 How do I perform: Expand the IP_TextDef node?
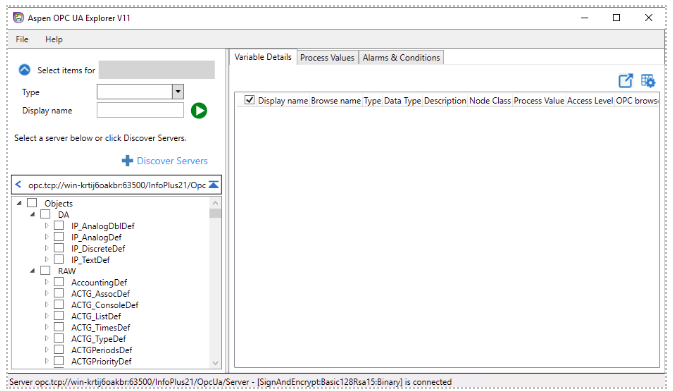point(46,259)
